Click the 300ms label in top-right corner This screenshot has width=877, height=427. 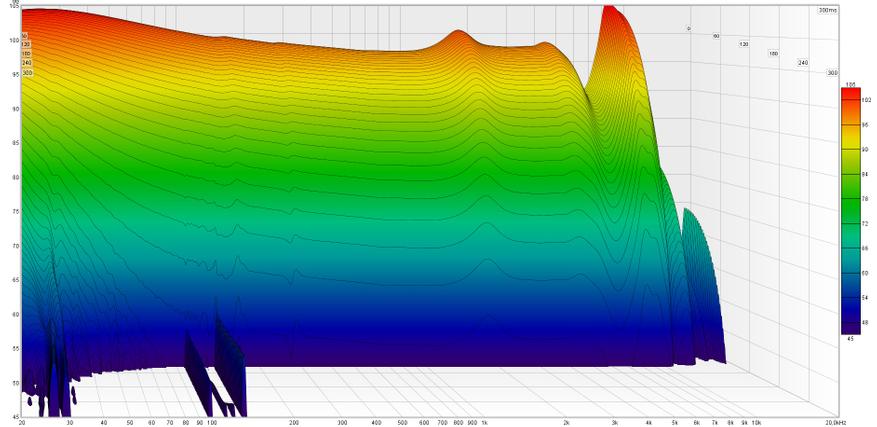827,10
